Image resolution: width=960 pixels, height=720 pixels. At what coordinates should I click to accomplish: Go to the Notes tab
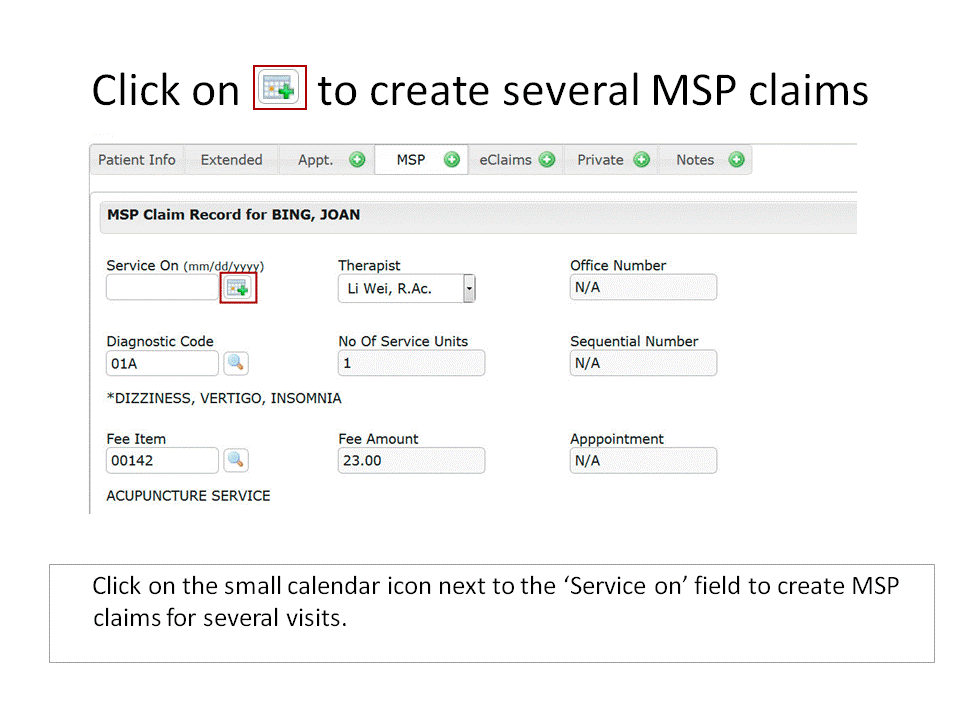point(695,160)
